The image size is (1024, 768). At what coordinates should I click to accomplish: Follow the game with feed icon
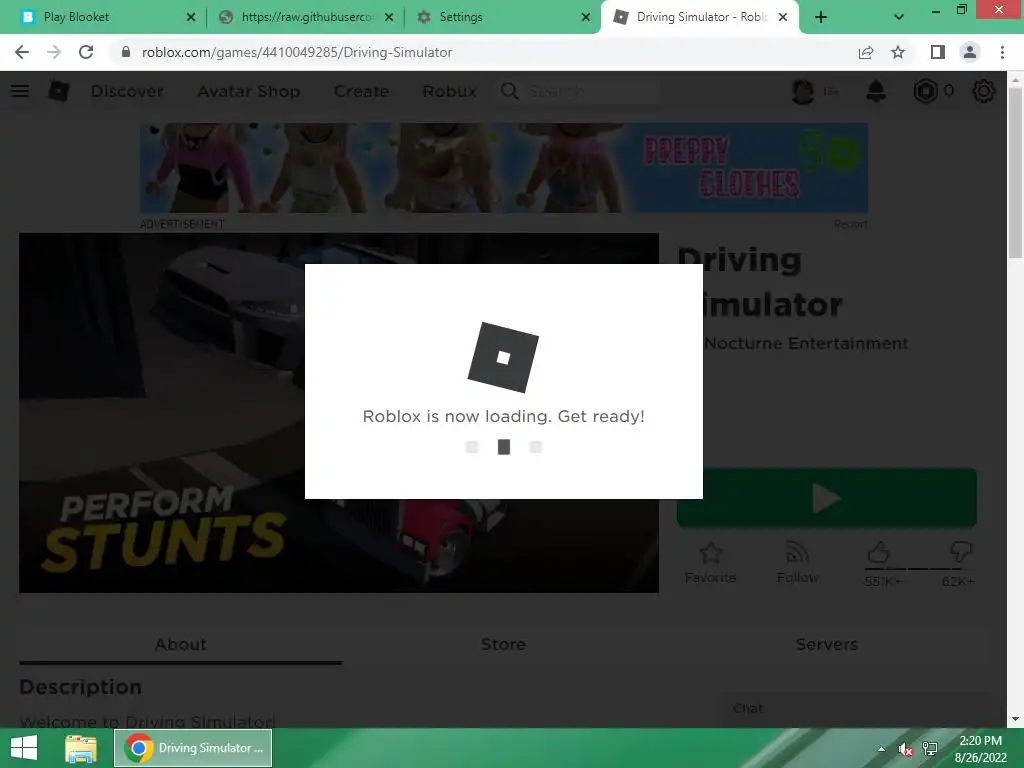(797, 552)
